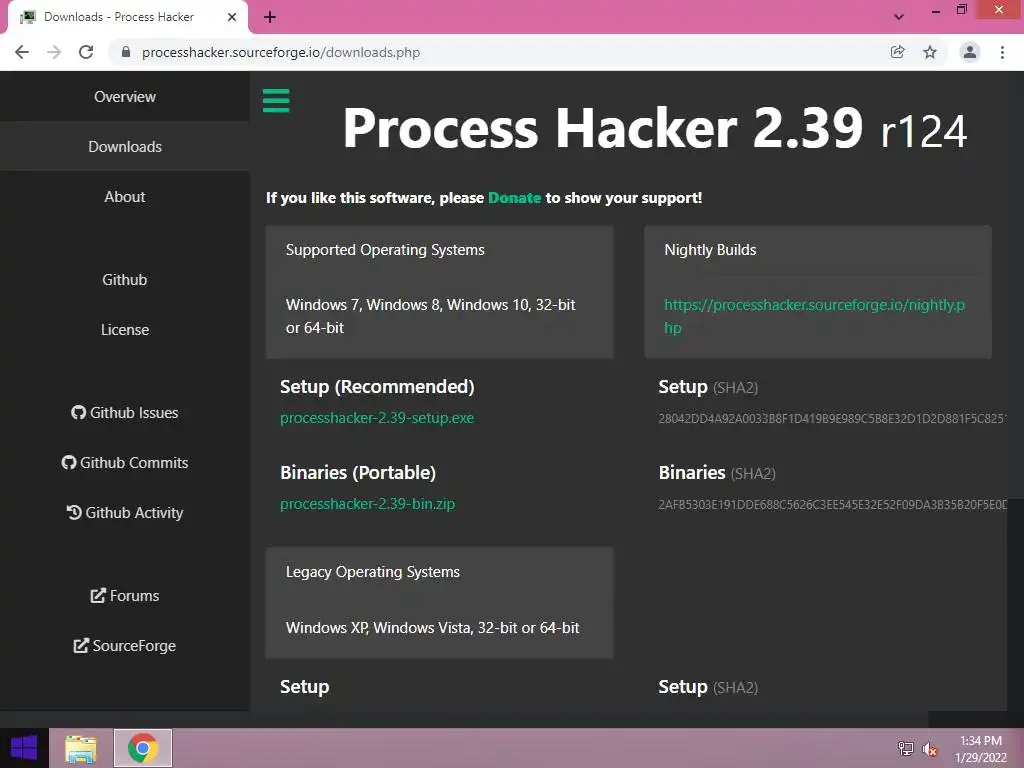
Task: Open Chrome three-dot menu
Action: (x=1002, y=52)
